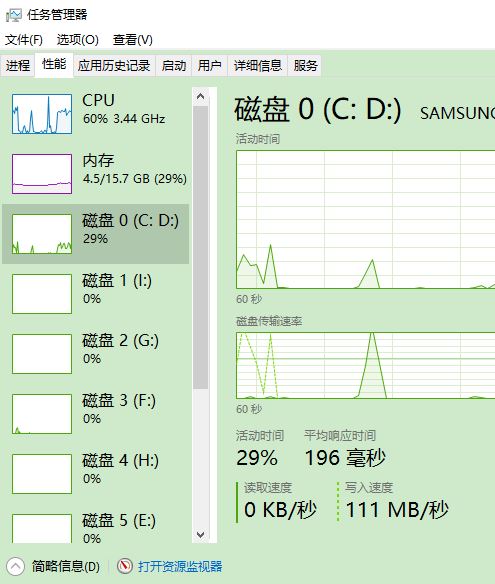Viewport: 495px width, 584px height.
Task: Click sidebar scrollbar up arrow
Action: (200, 96)
